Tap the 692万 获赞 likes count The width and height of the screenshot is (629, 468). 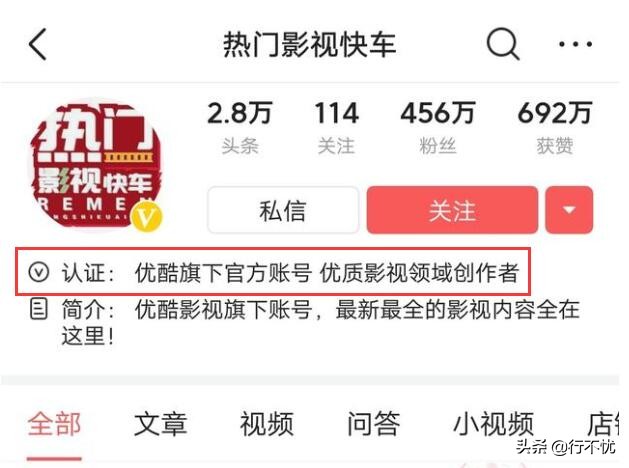coord(555,128)
